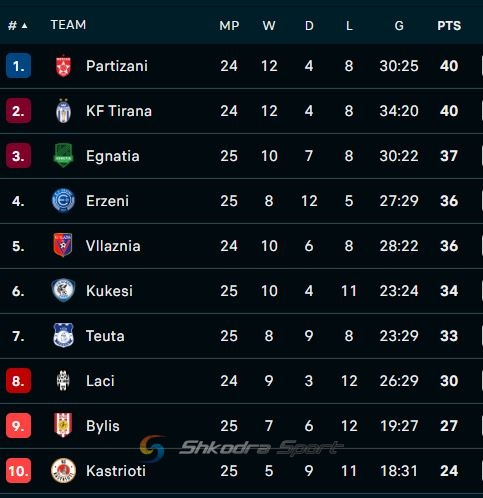This screenshot has width=483, height=498.
Task: Click the Kastrioti round crest
Action: coord(63,471)
